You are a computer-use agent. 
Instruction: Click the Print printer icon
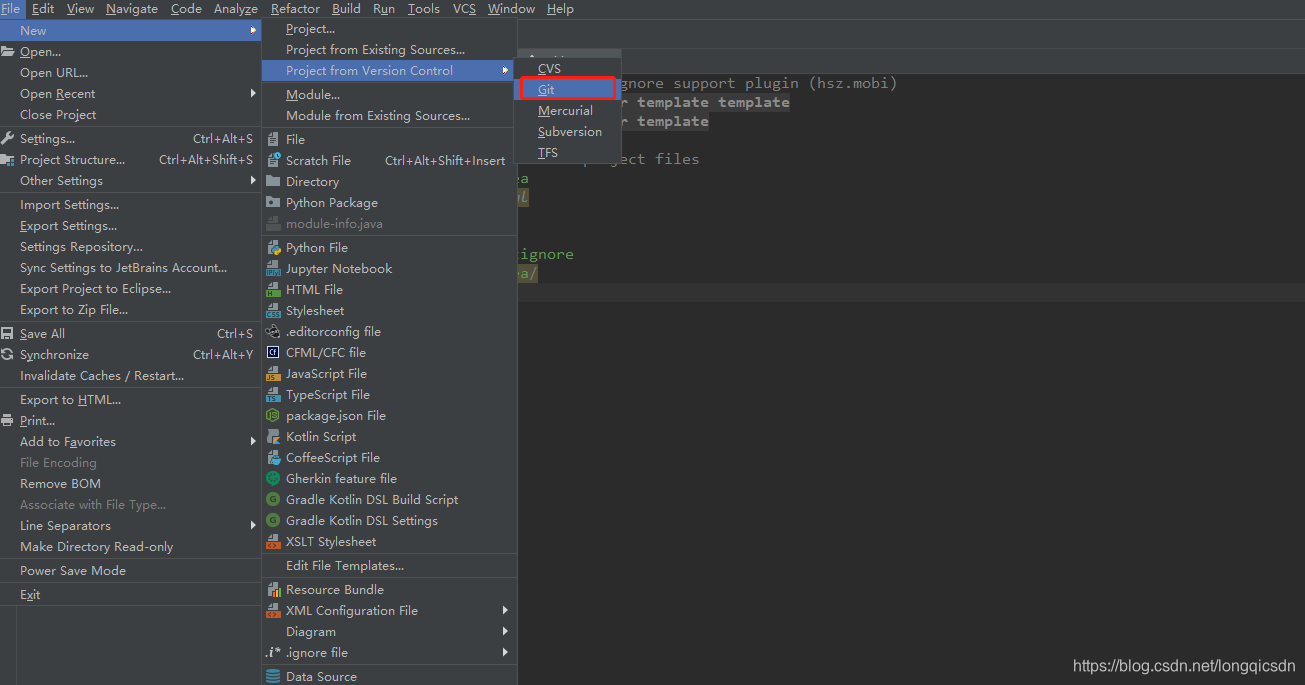8,421
